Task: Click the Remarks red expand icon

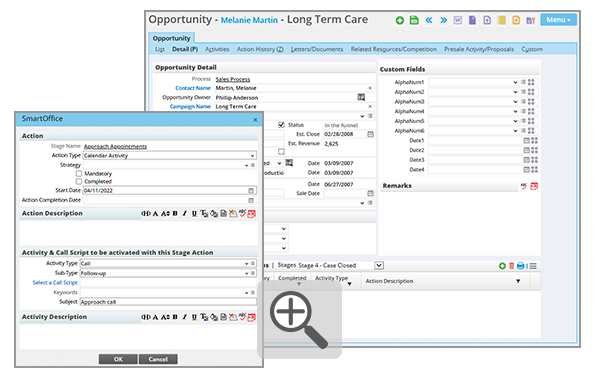Action: 534,186
